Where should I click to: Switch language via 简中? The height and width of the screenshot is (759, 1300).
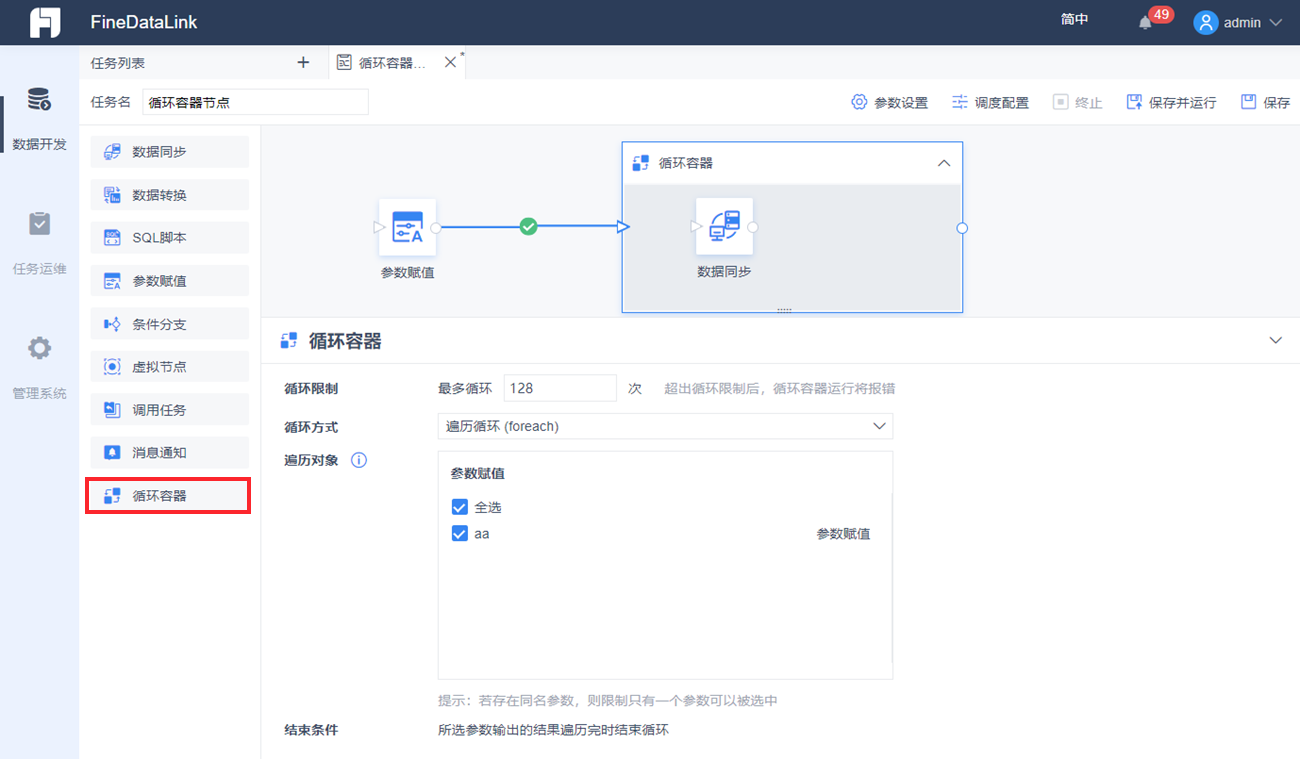[x=1075, y=20]
